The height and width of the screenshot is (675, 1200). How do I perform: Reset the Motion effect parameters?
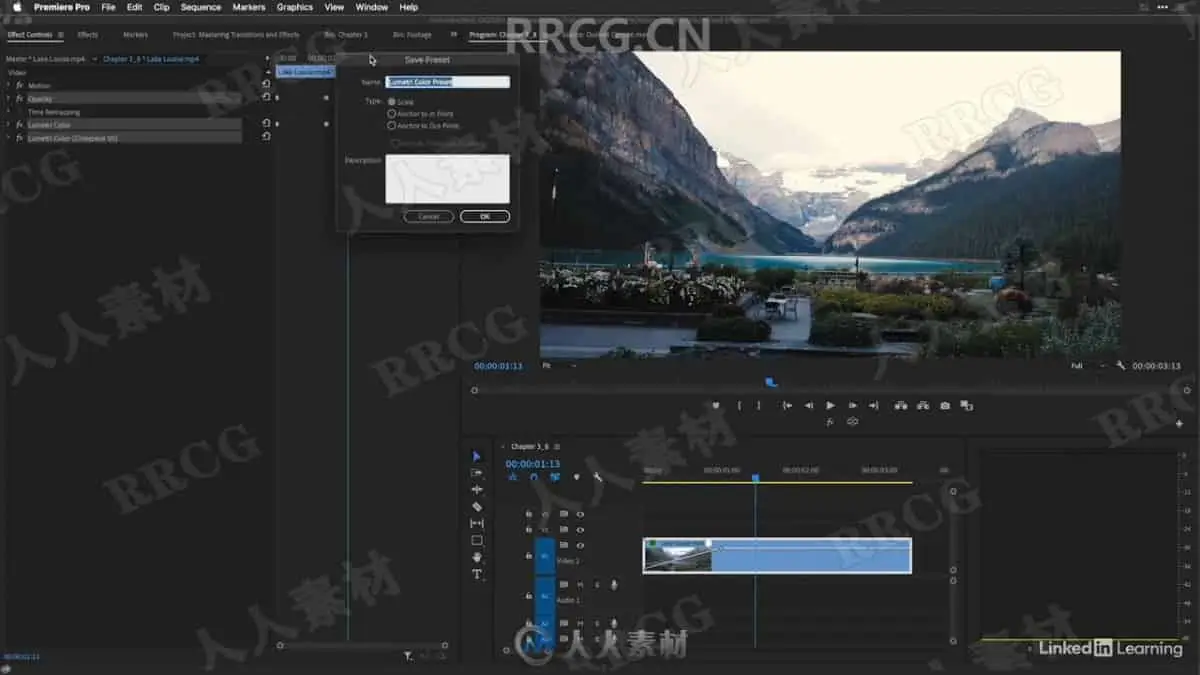point(266,85)
